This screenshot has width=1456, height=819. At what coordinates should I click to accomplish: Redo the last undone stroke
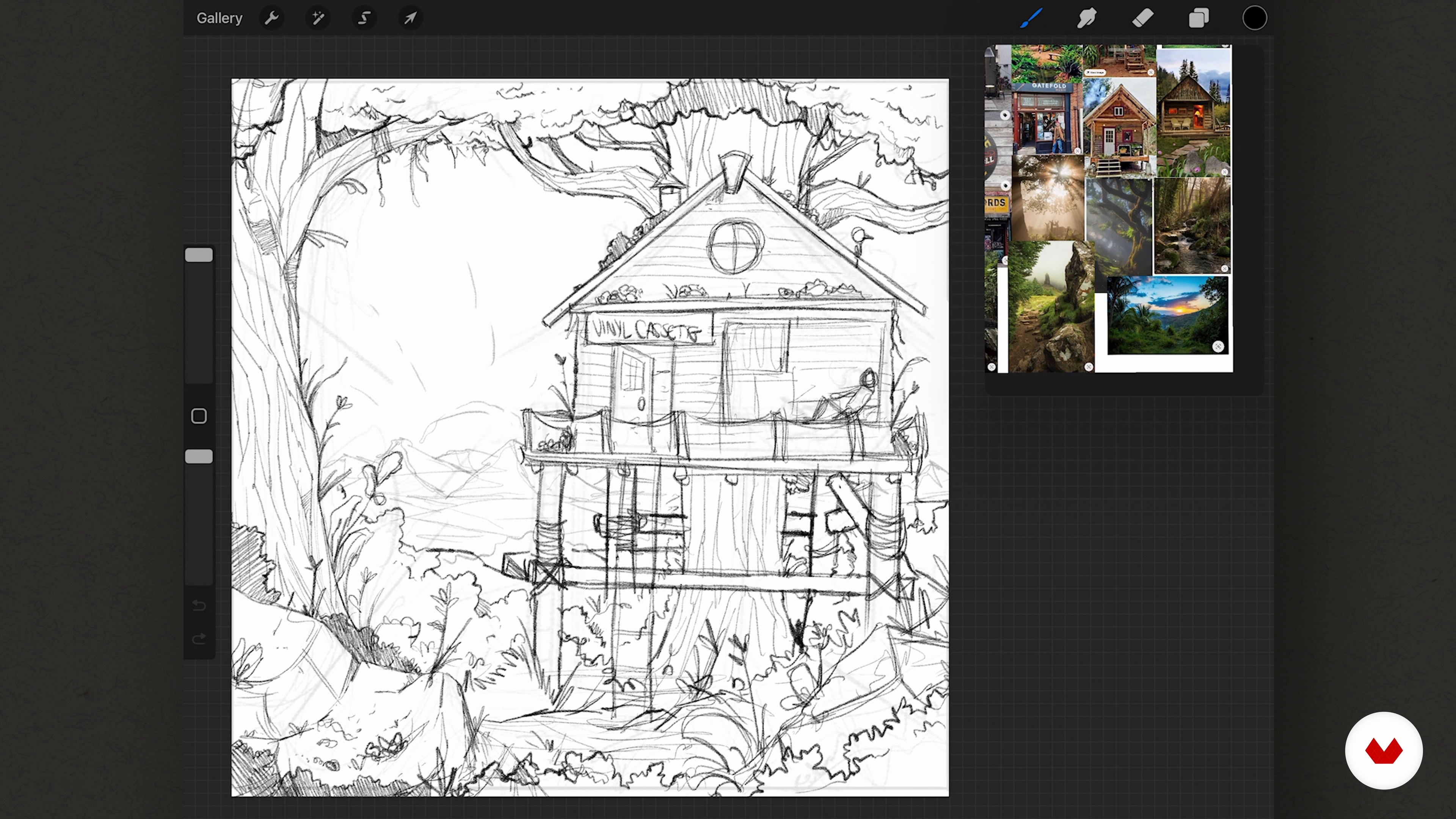[199, 639]
